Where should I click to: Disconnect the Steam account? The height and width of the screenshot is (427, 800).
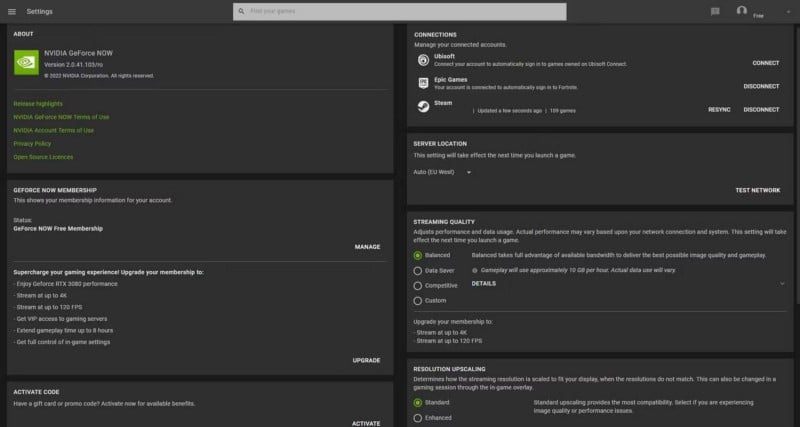pyautogui.click(x=761, y=110)
